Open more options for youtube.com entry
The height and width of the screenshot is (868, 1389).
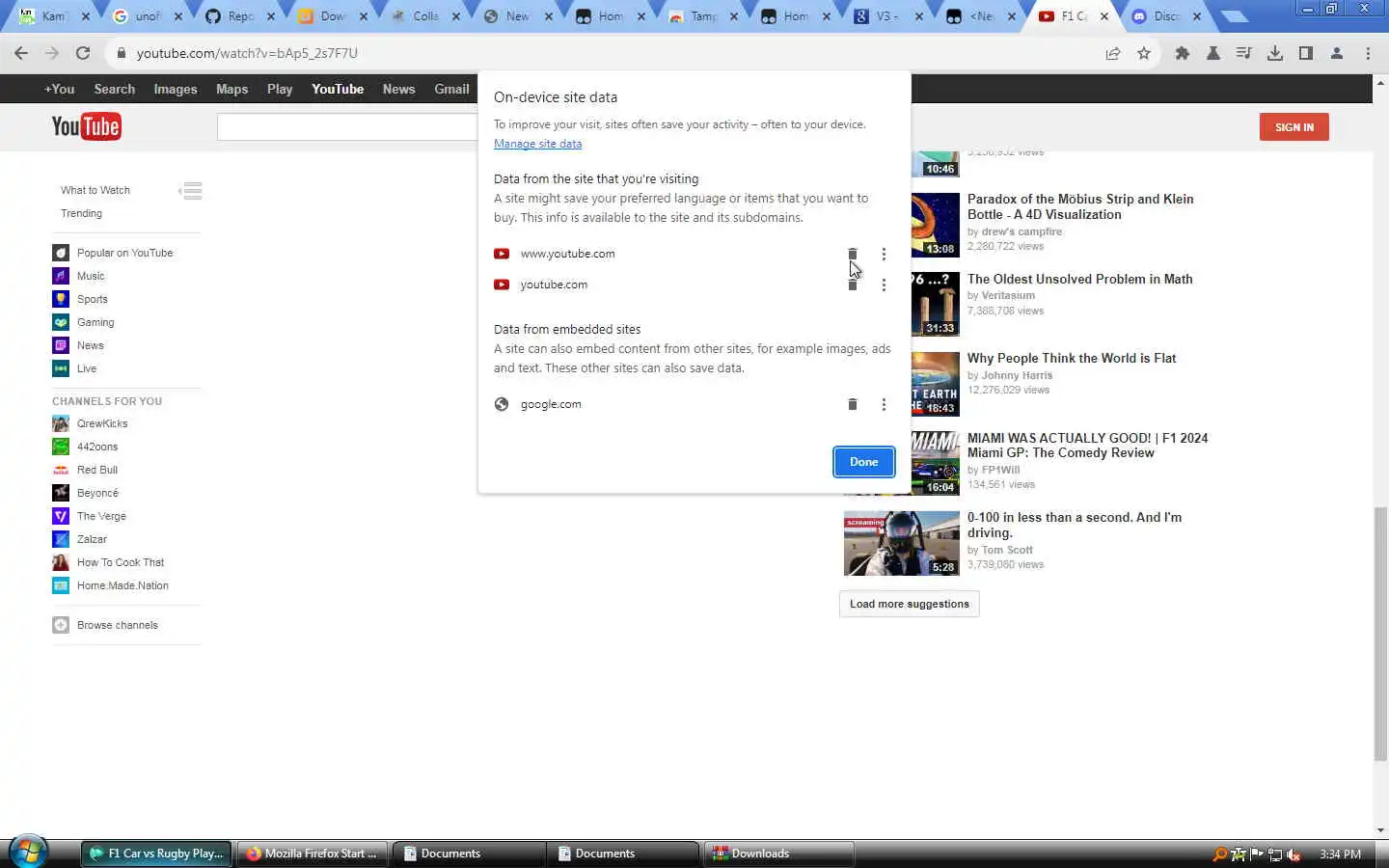pos(884,285)
